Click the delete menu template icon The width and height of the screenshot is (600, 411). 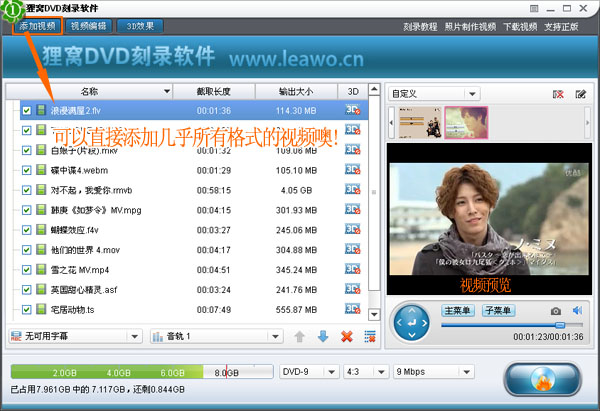click(558, 94)
